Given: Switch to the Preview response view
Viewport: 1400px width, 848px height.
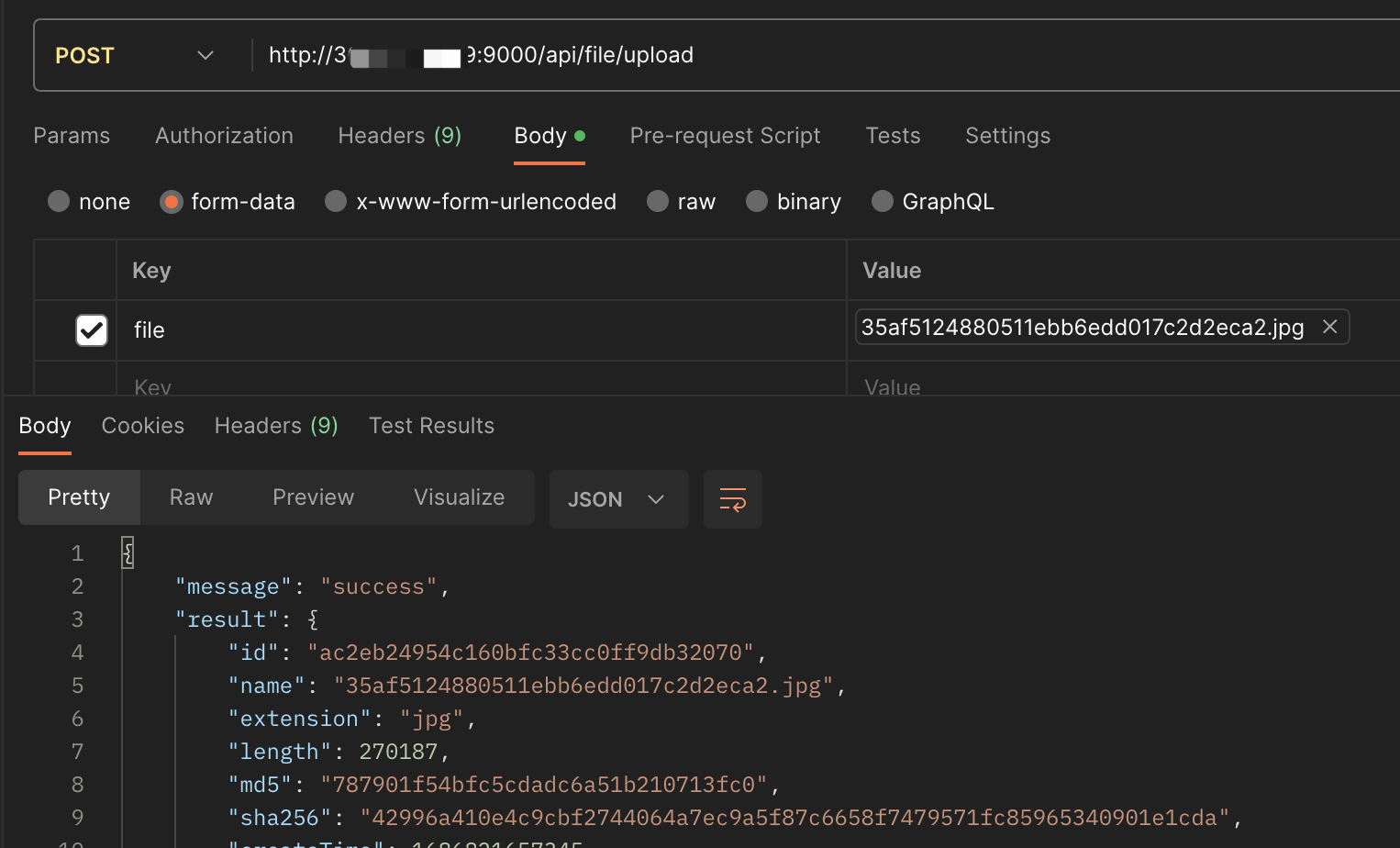Looking at the screenshot, I should pyautogui.click(x=313, y=497).
